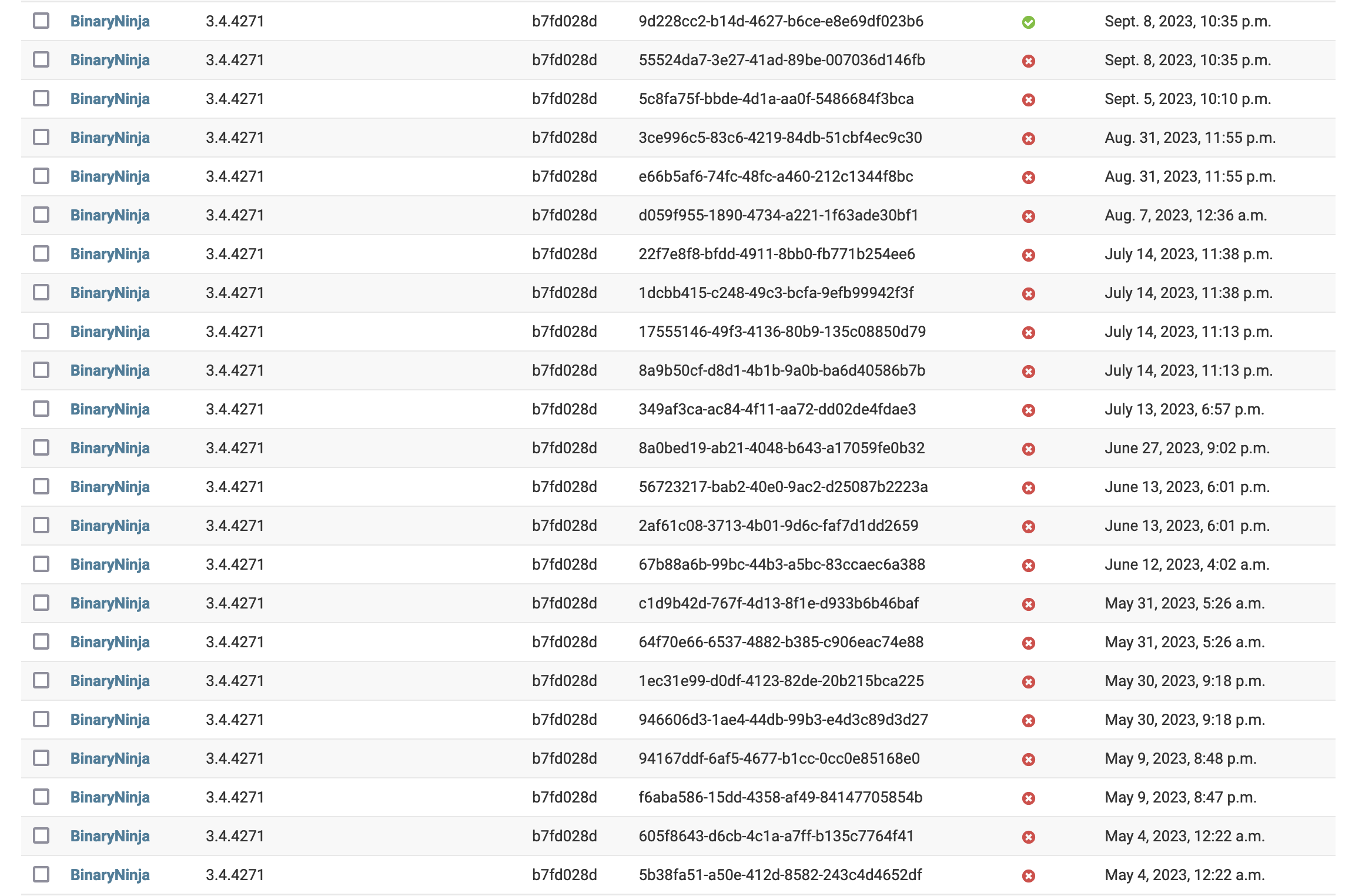The width and height of the screenshot is (1352, 896).
Task: Open the BinaryNinja link on the first row
Action: pos(110,22)
